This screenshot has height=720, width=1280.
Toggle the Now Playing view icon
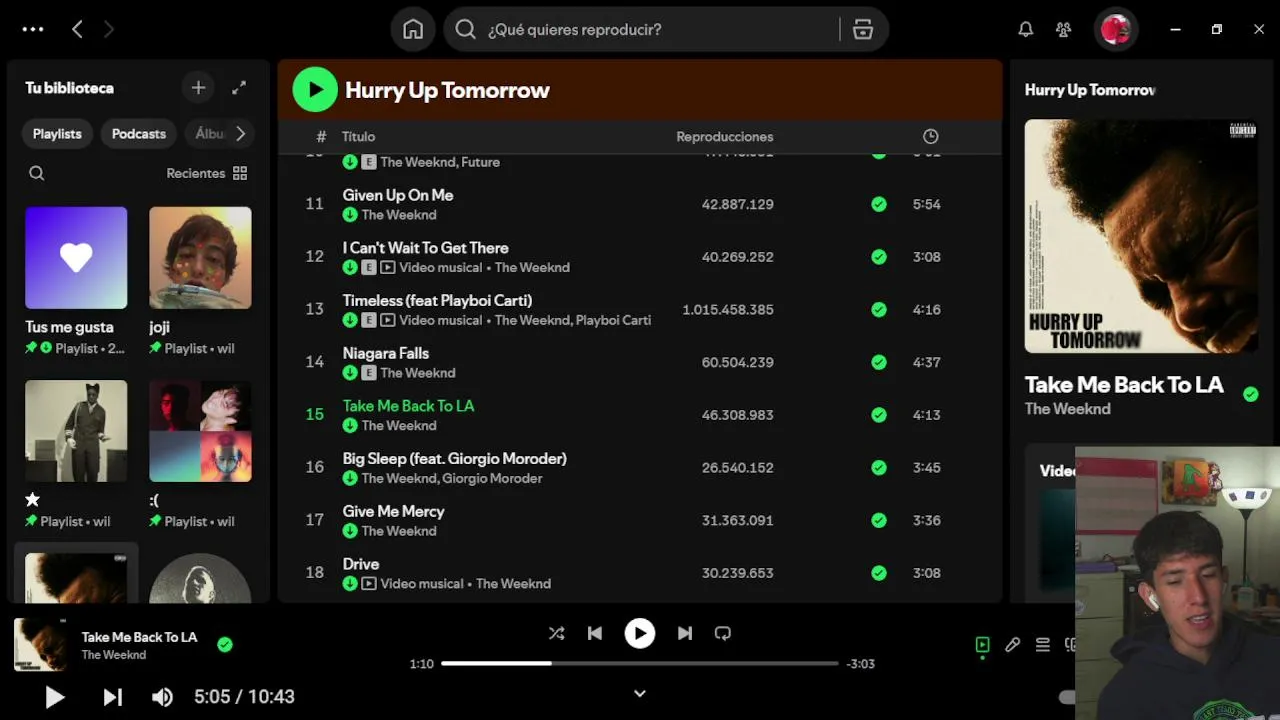(x=983, y=645)
